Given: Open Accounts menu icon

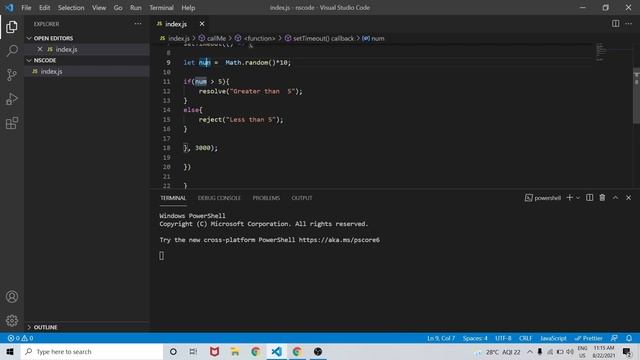Looking at the screenshot, I should click(12, 297).
